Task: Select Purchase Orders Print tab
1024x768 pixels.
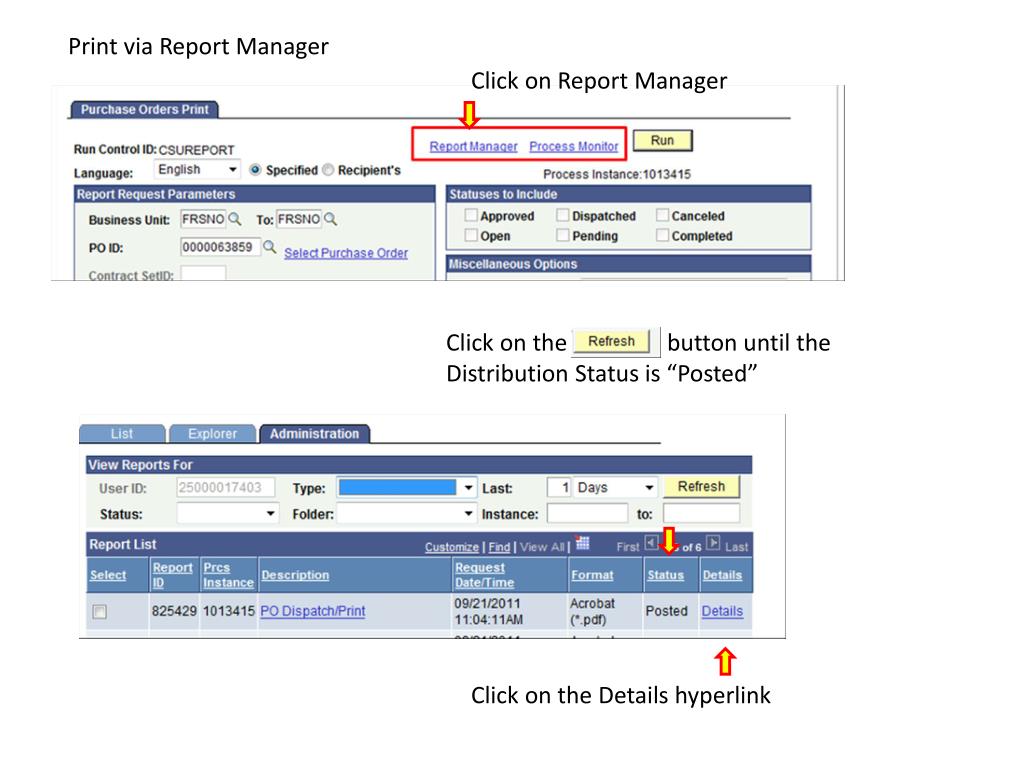Action: point(144,110)
